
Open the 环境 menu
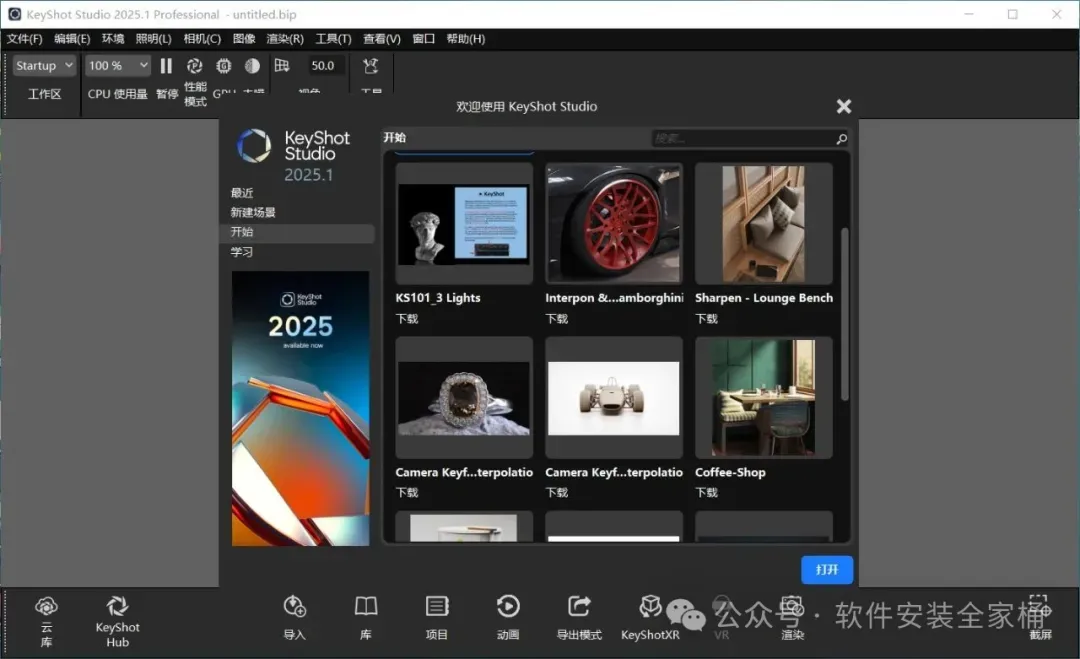tap(113, 39)
